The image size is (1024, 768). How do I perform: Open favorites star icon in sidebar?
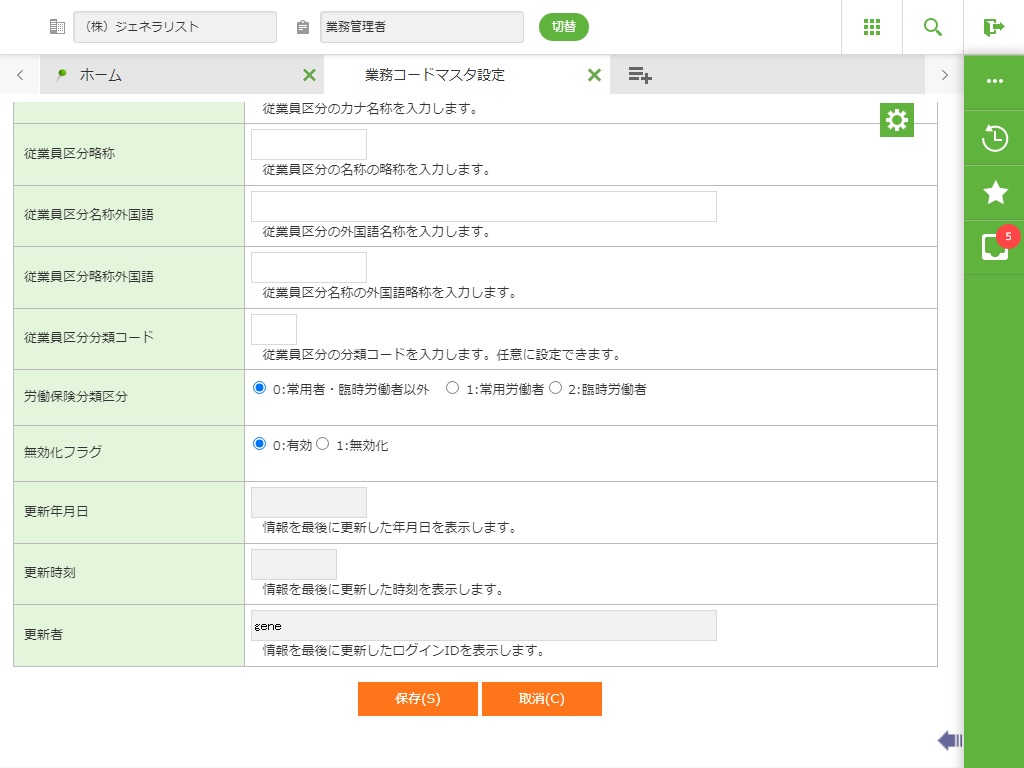tap(994, 193)
